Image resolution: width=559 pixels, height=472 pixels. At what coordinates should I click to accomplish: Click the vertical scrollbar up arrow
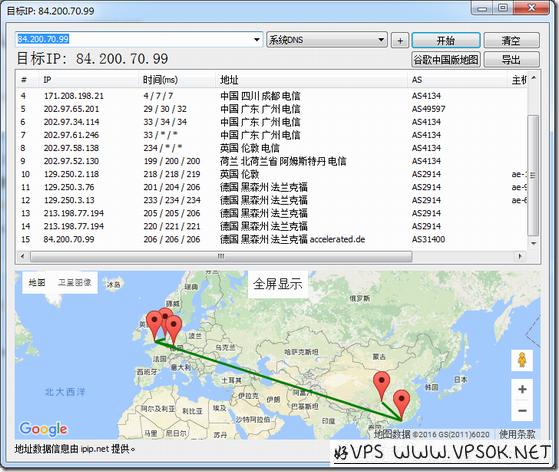533,77
